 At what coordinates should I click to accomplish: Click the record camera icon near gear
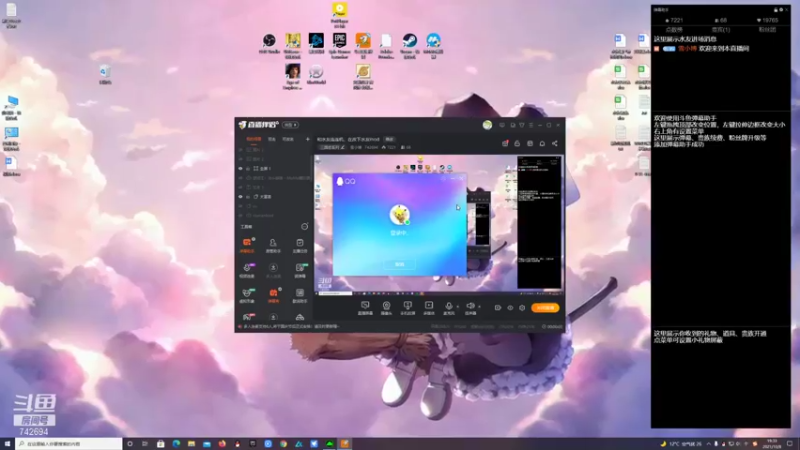pyautogui.click(x=497, y=308)
